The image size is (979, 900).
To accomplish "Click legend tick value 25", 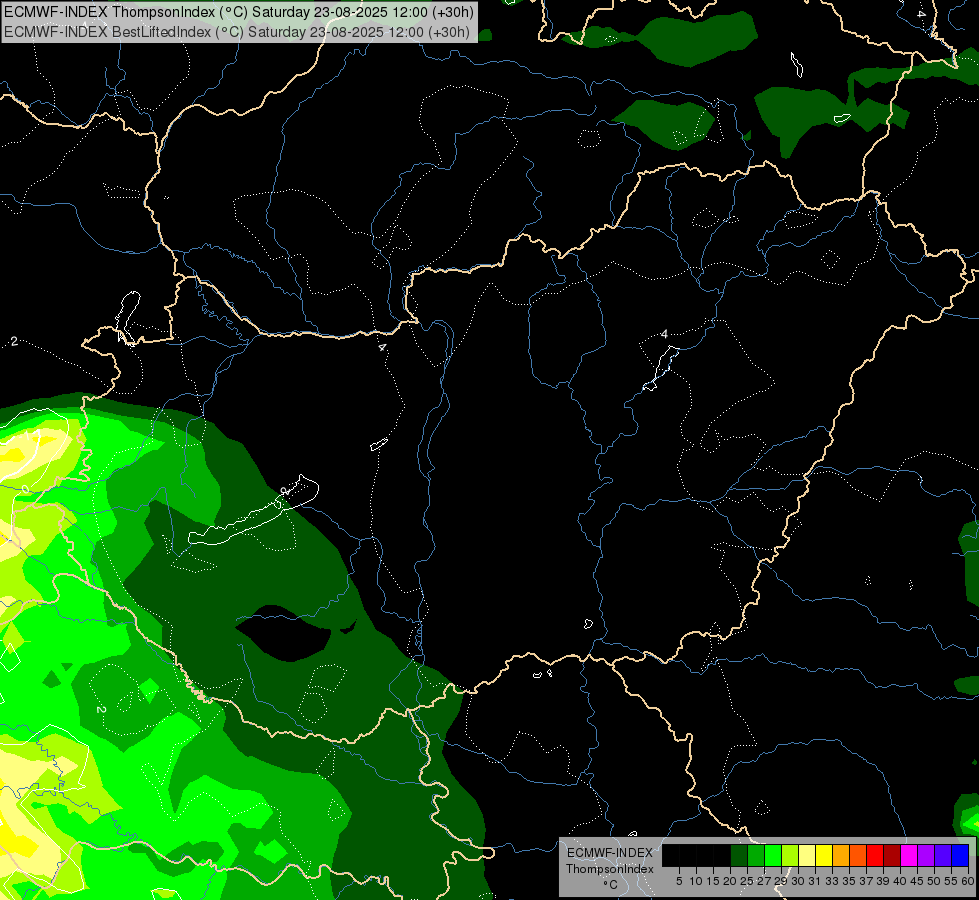I will [x=747, y=881].
